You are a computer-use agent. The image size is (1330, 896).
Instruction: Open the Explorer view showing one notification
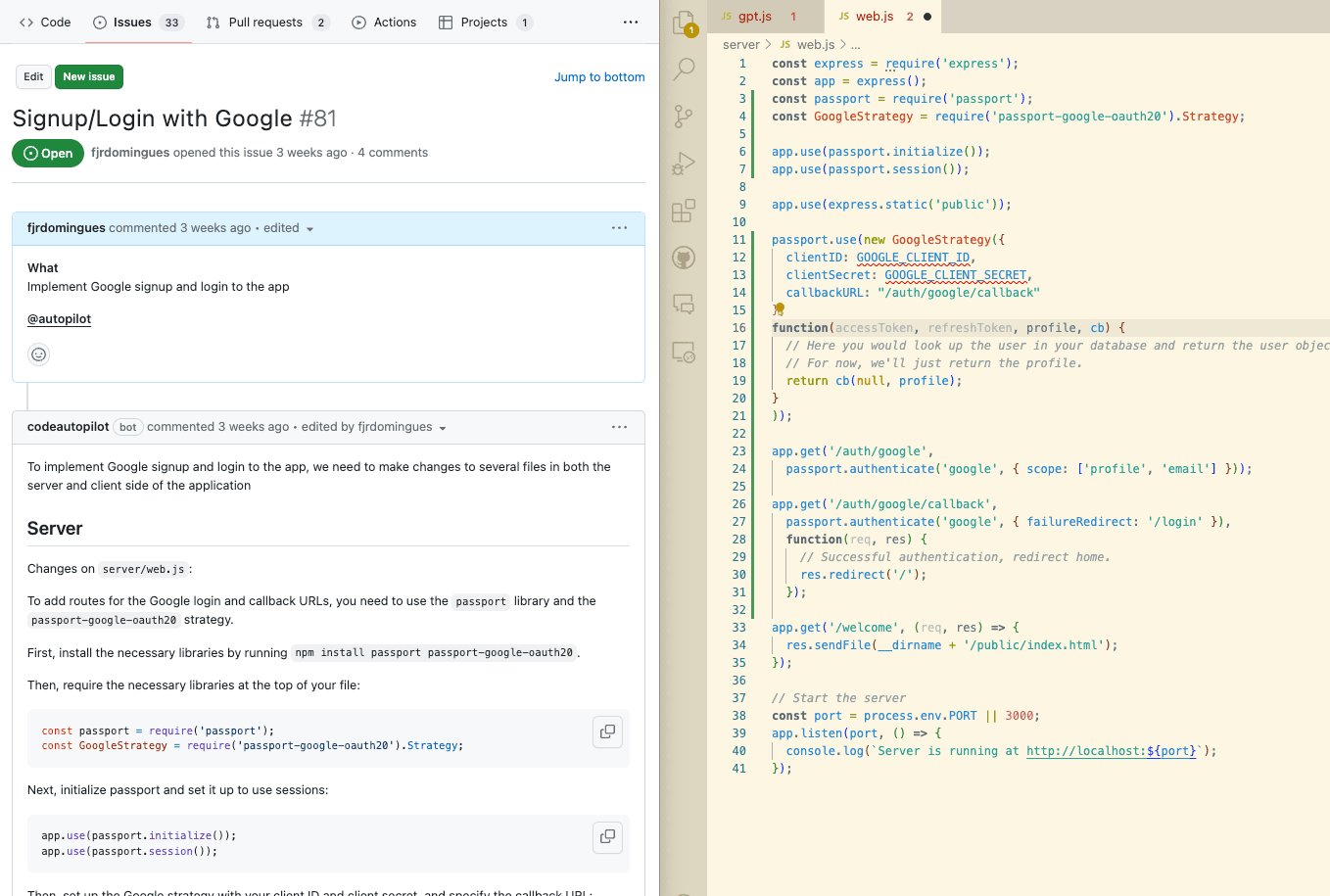tap(685, 22)
